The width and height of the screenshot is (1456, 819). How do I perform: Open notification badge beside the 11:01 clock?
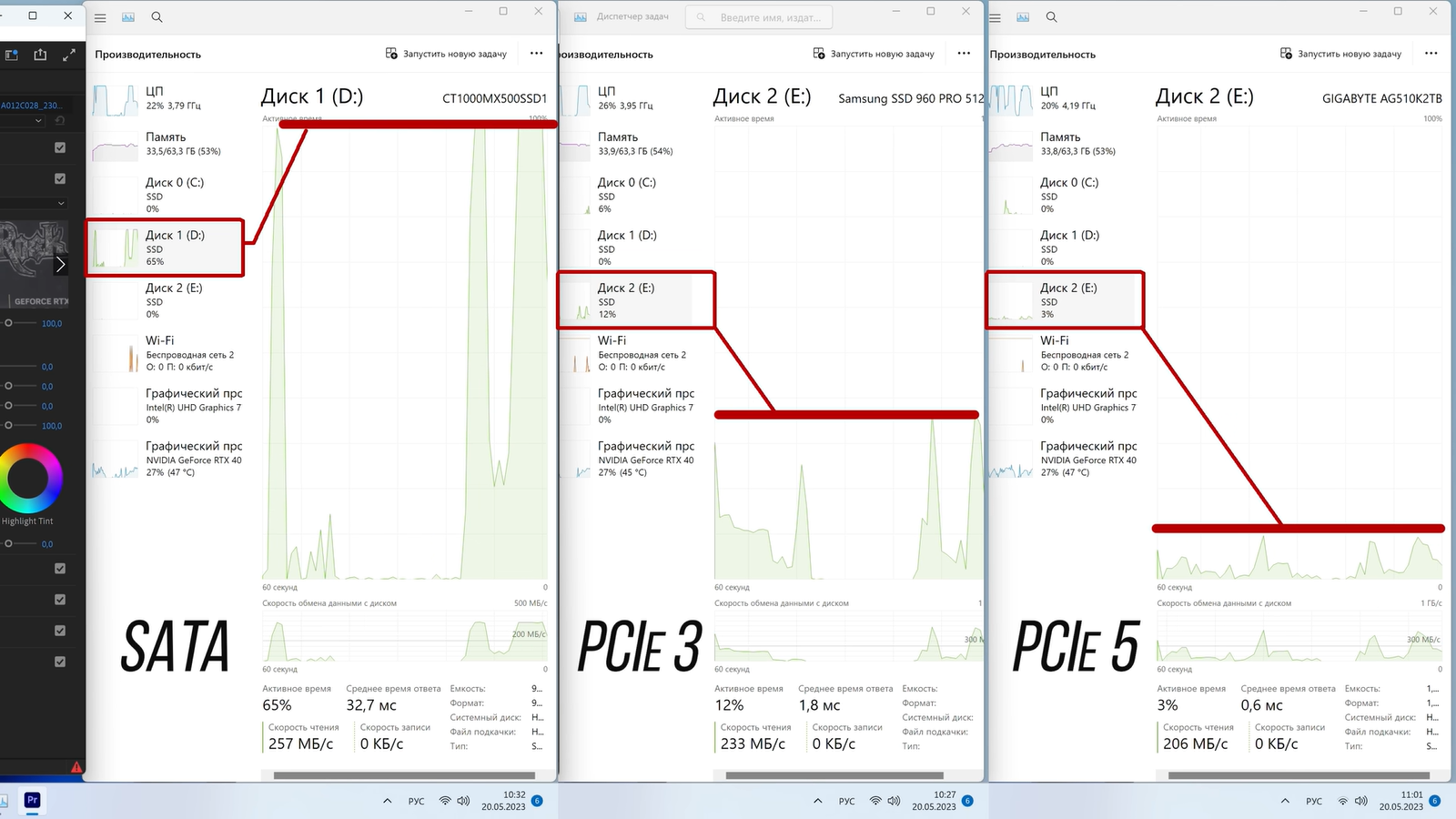click(1435, 801)
